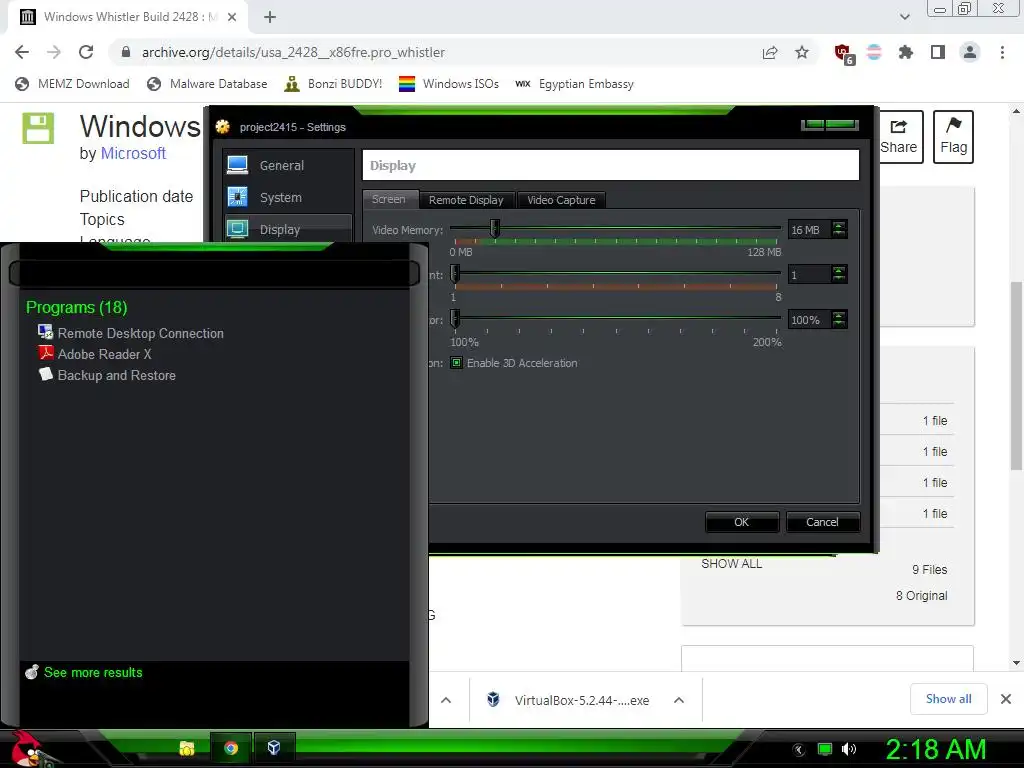Viewport: 1024px width, 768px height.
Task: Click the green monitor tray icon
Action: tap(825, 749)
